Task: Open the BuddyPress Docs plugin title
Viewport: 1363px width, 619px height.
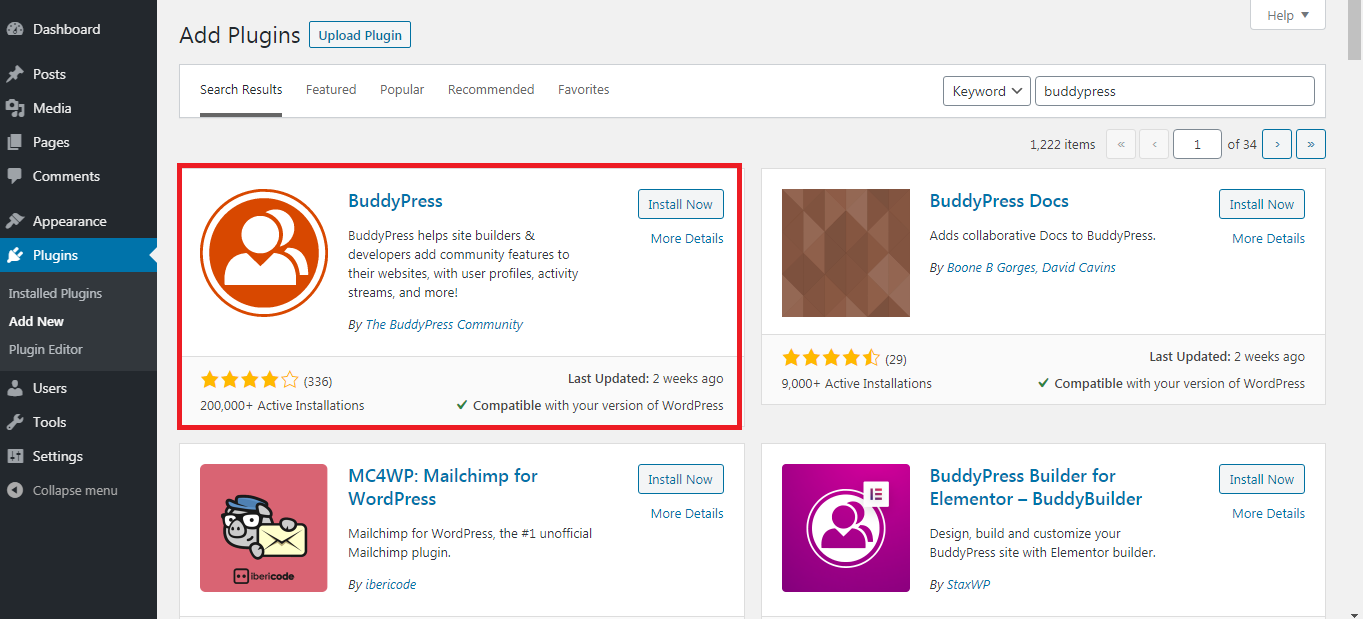Action: coord(999,200)
